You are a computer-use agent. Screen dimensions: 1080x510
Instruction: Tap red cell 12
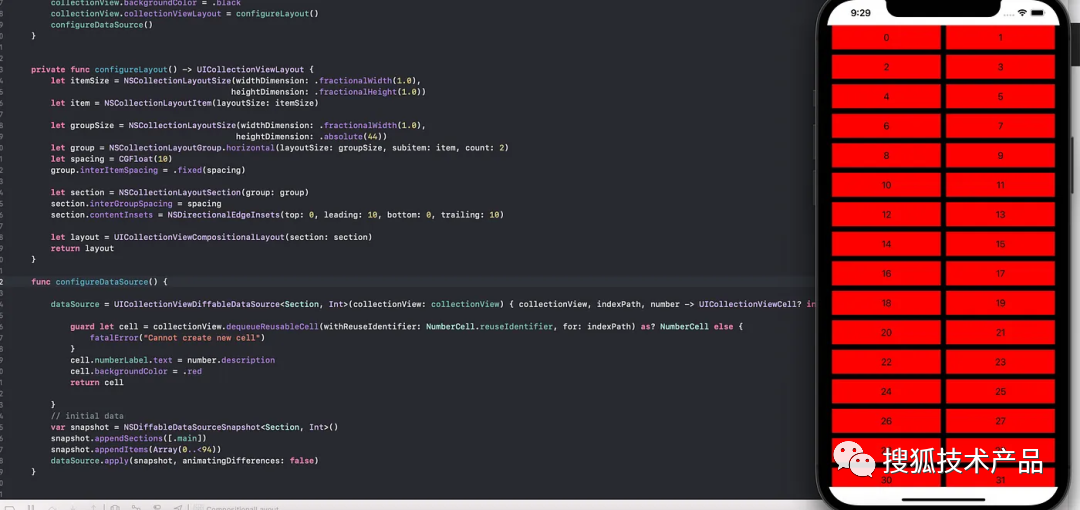[x=886, y=215]
